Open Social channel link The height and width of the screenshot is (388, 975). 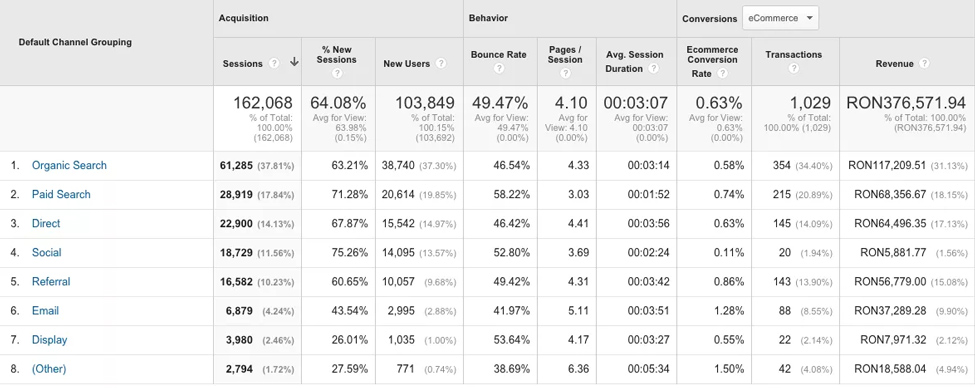pyautogui.click(x=47, y=252)
